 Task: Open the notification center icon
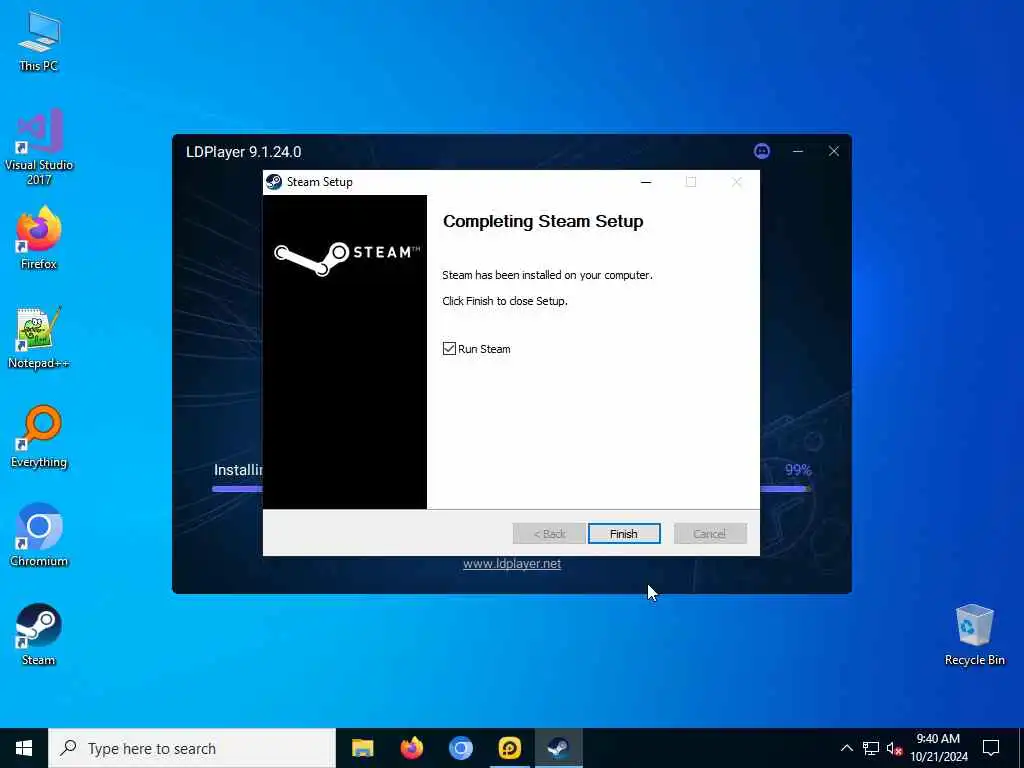coord(991,748)
